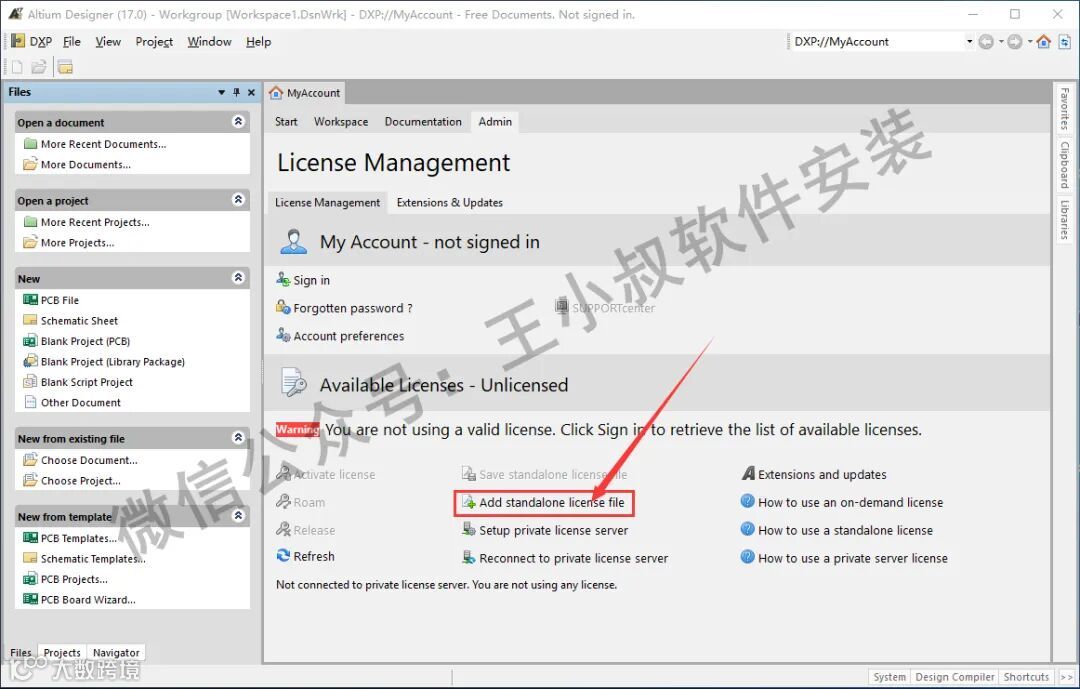The height and width of the screenshot is (689, 1080).
Task: Click the Shortcuts status bar button
Action: click(1026, 677)
